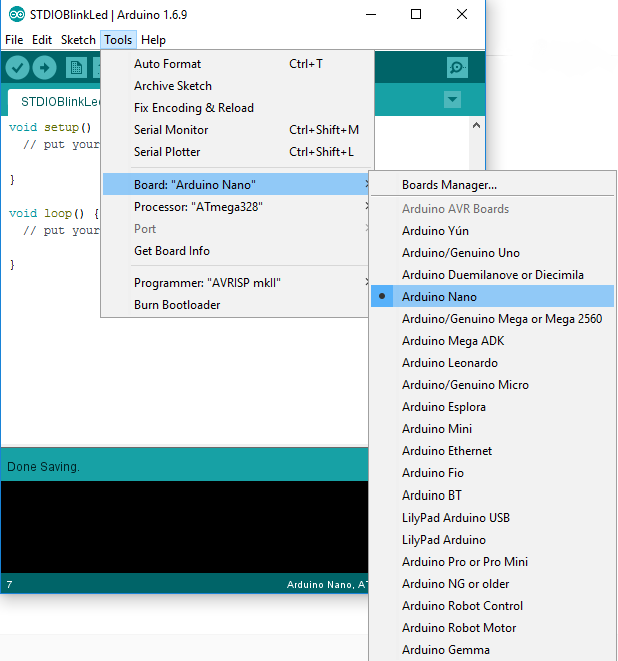Select Arduino BT board
This screenshot has height=661, width=618.
click(x=492, y=495)
